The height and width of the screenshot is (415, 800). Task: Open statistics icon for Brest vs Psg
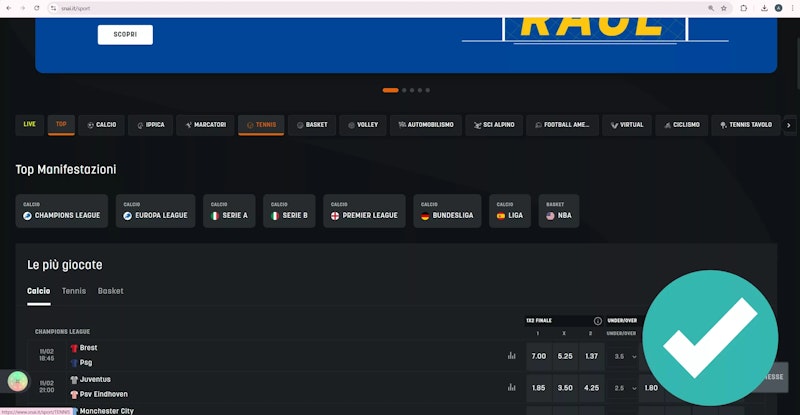511,355
